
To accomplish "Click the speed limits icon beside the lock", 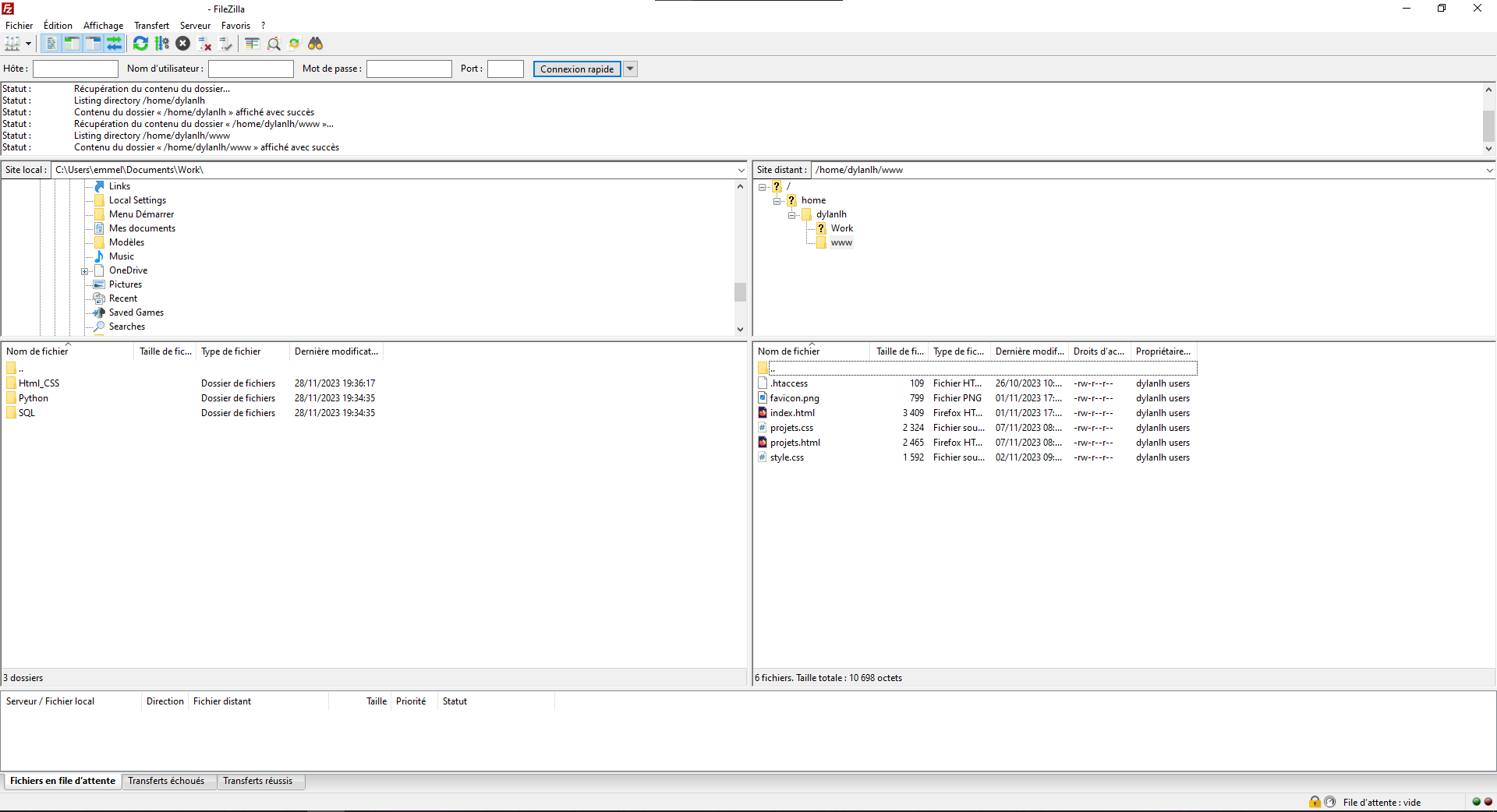I will pyautogui.click(x=1330, y=802).
